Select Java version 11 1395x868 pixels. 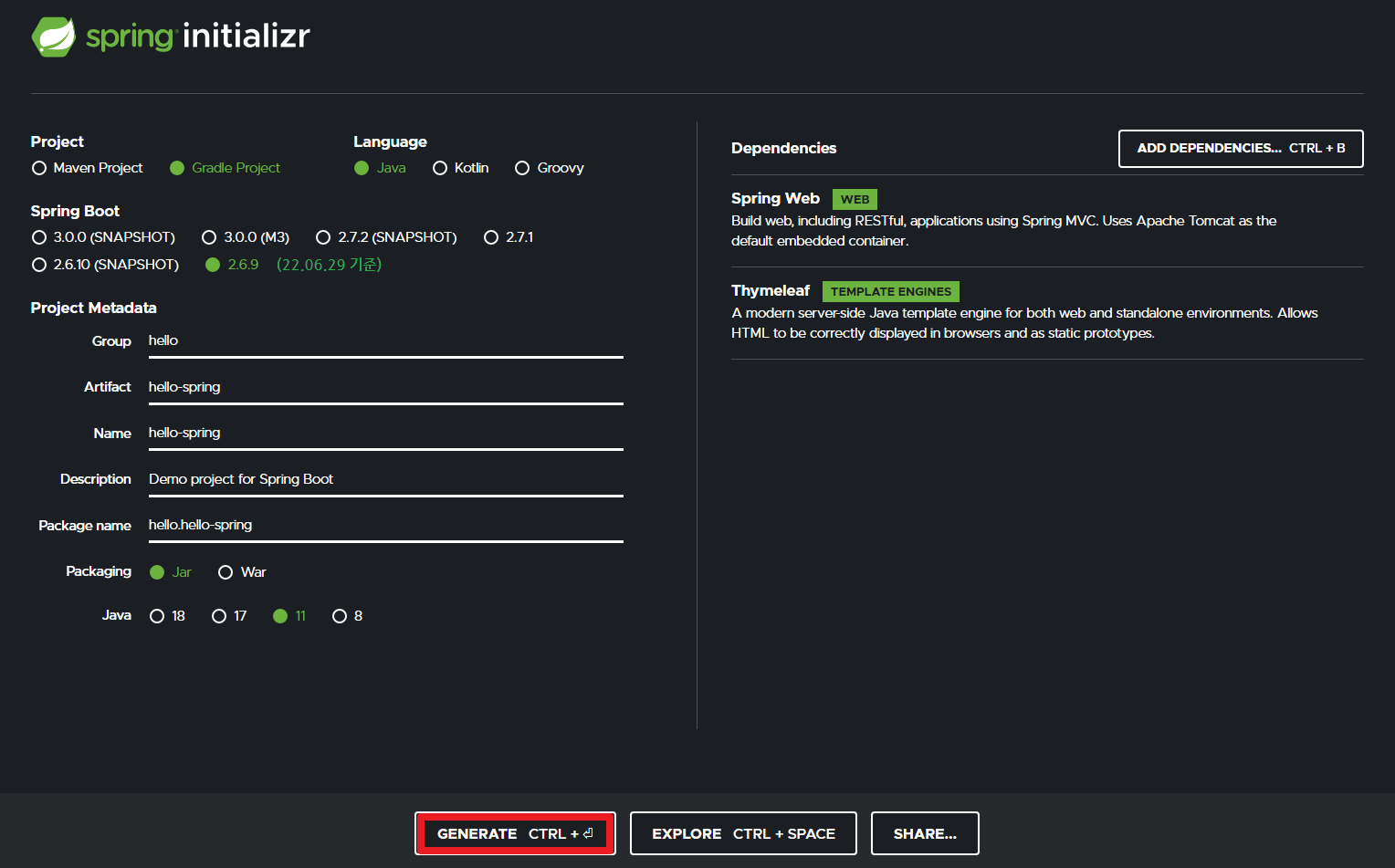point(289,616)
